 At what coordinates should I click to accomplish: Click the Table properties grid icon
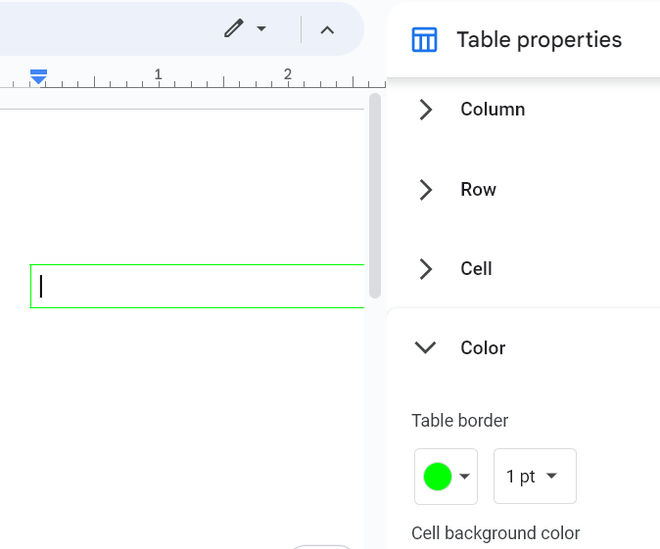424,40
